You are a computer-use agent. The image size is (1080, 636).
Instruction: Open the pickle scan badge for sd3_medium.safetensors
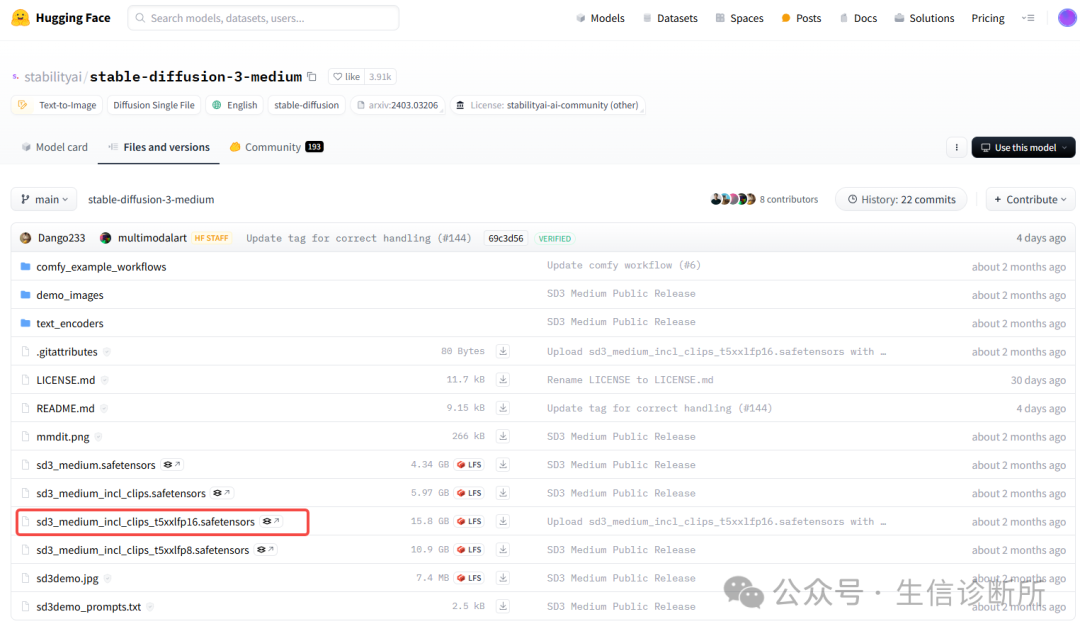click(172, 464)
